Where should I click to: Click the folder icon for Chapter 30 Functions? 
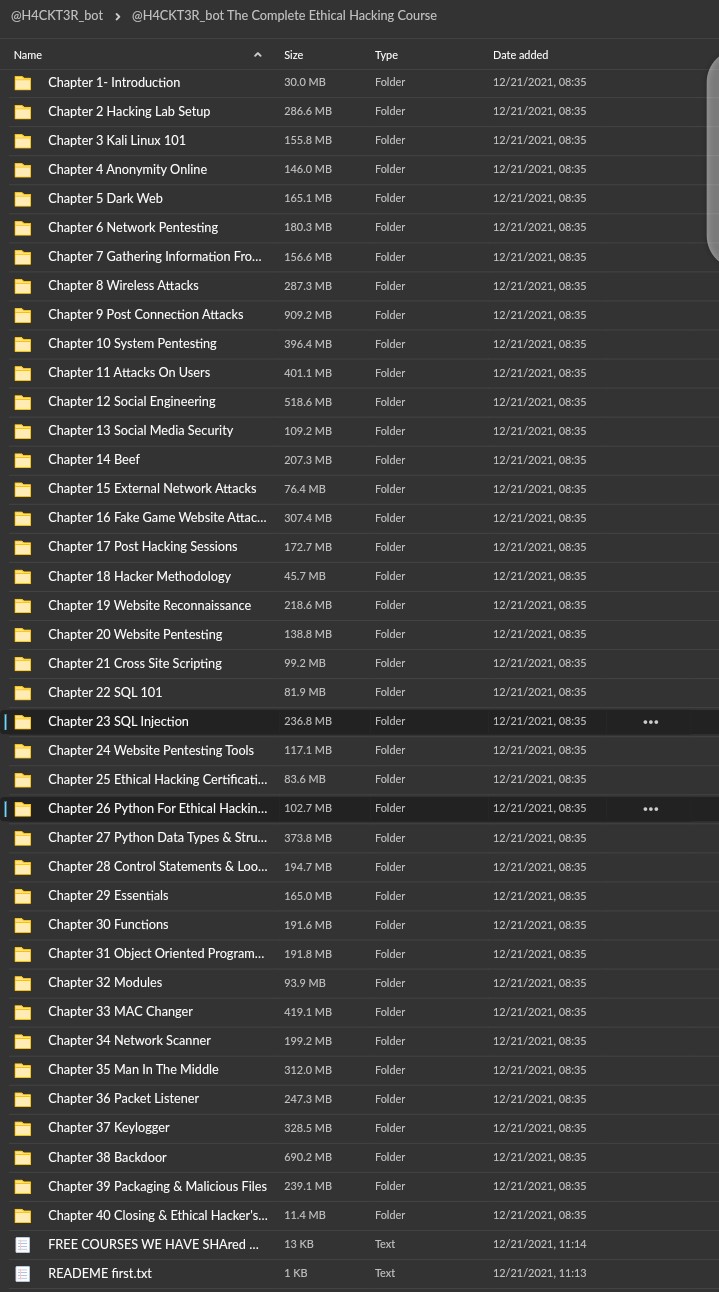coord(23,925)
